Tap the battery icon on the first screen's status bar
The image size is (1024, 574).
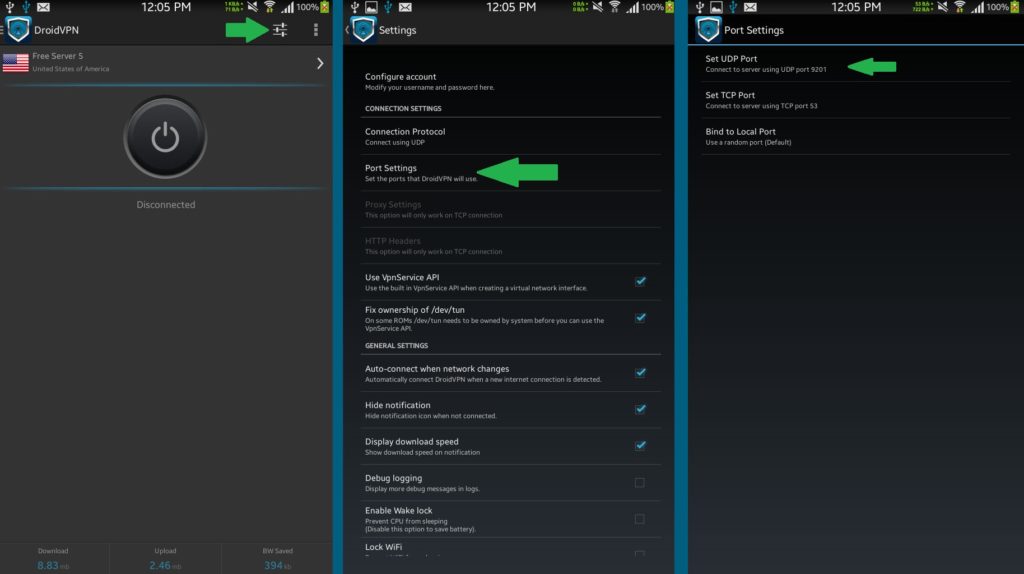(325, 7)
